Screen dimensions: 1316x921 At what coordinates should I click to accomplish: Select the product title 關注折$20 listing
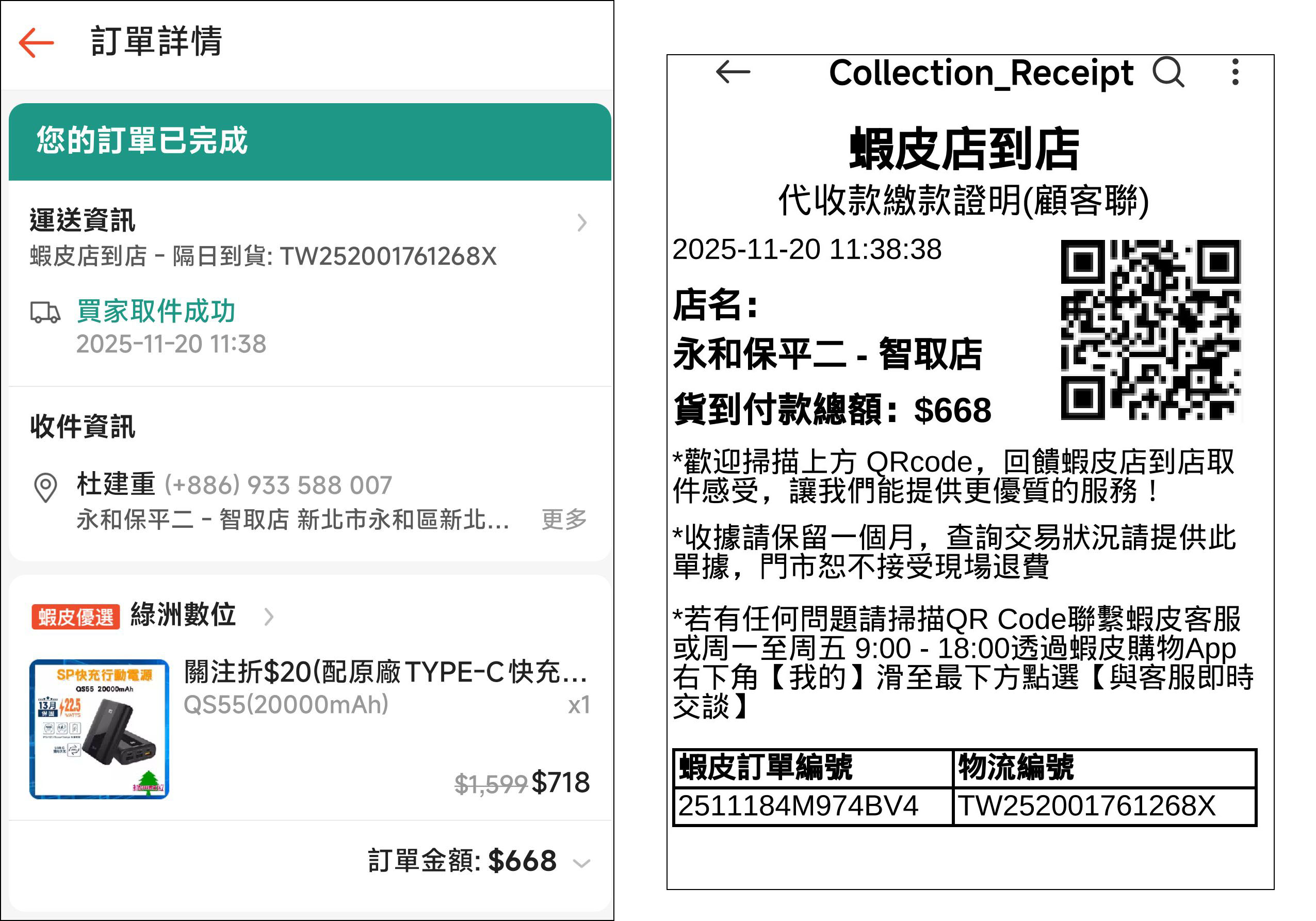[x=386, y=672]
